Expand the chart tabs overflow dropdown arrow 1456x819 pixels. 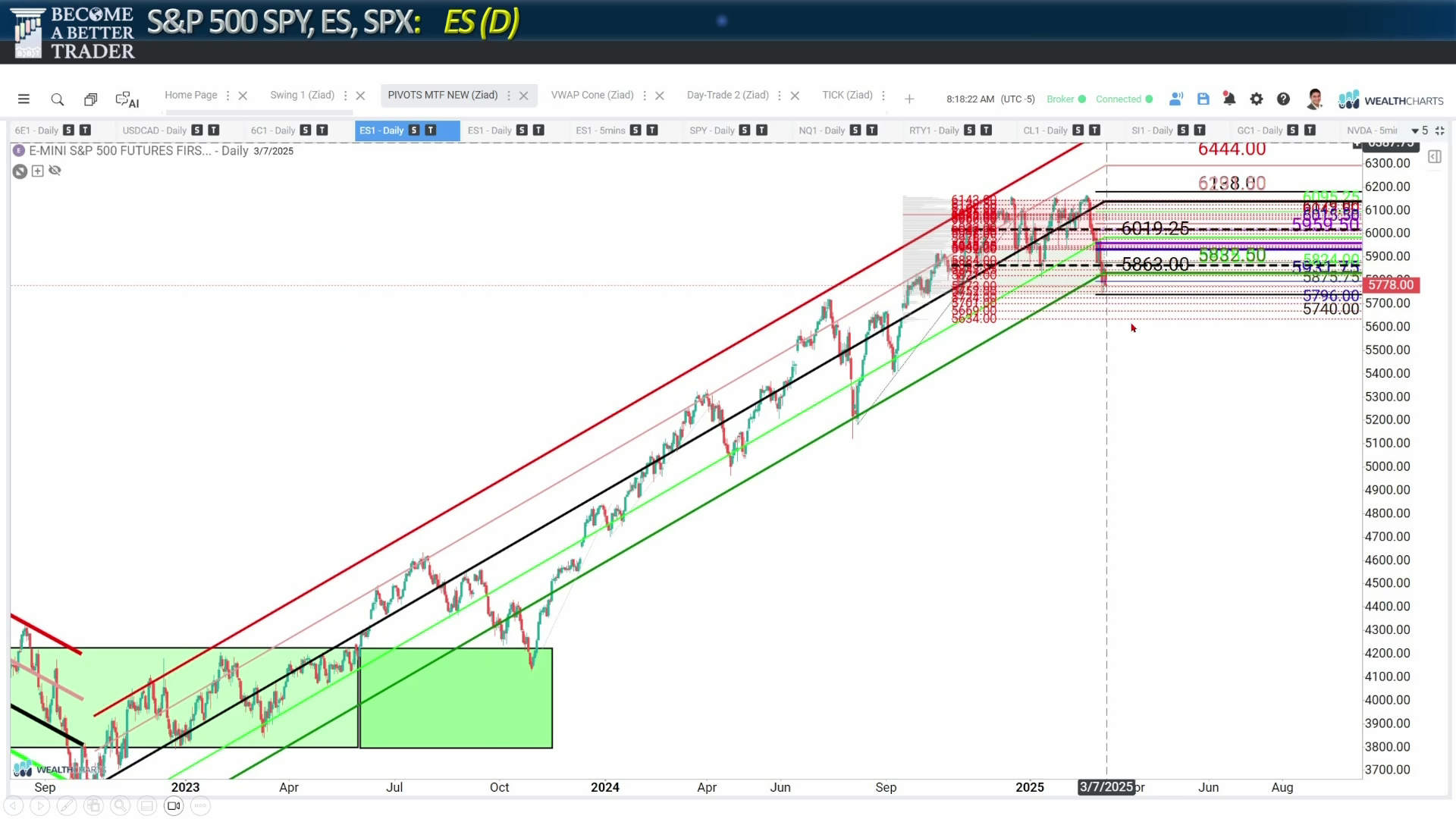[x=1415, y=130]
